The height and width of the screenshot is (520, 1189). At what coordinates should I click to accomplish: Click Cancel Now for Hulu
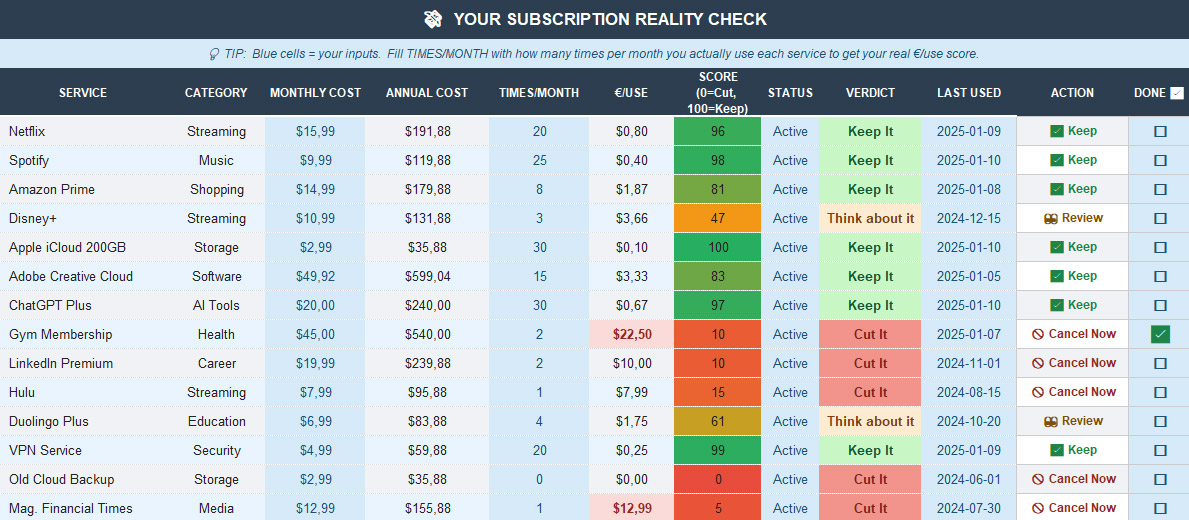1072,392
